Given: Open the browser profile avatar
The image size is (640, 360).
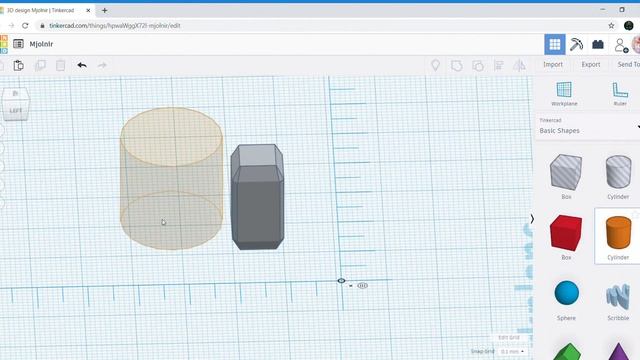Looking at the screenshot, I should [629, 25].
